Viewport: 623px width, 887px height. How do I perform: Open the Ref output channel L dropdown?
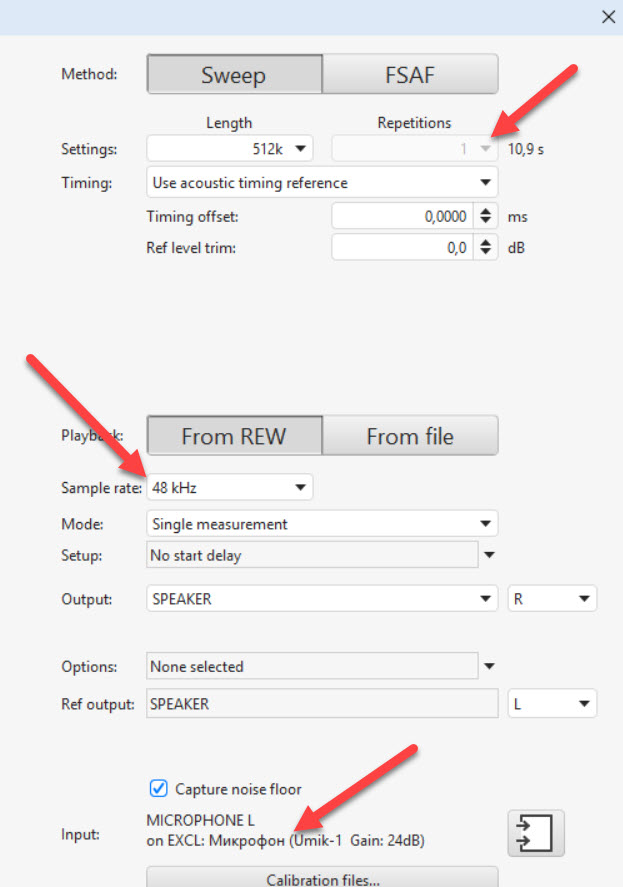coord(552,703)
